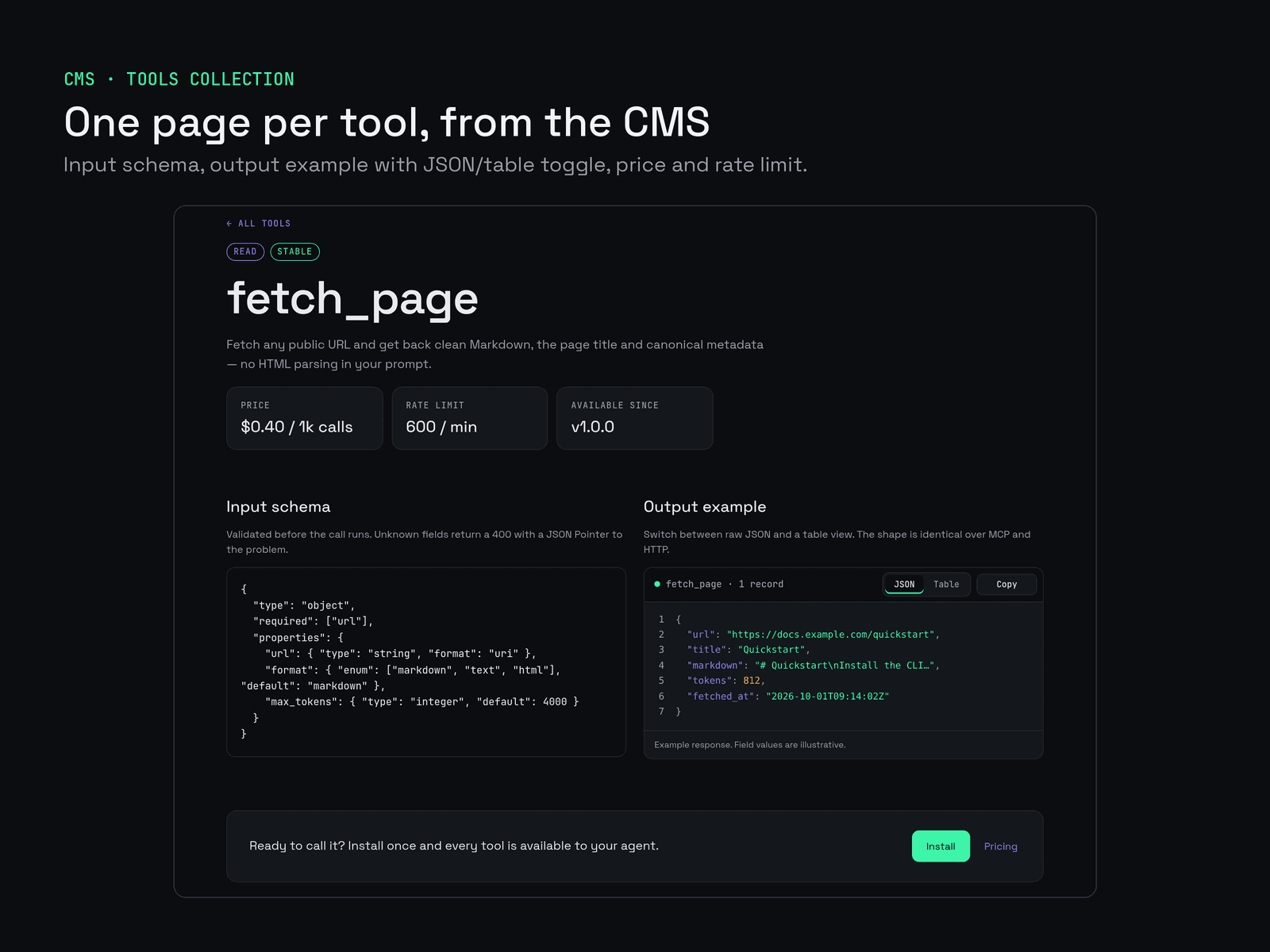Click the 'Ready to call it?' text

(x=454, y=846)
